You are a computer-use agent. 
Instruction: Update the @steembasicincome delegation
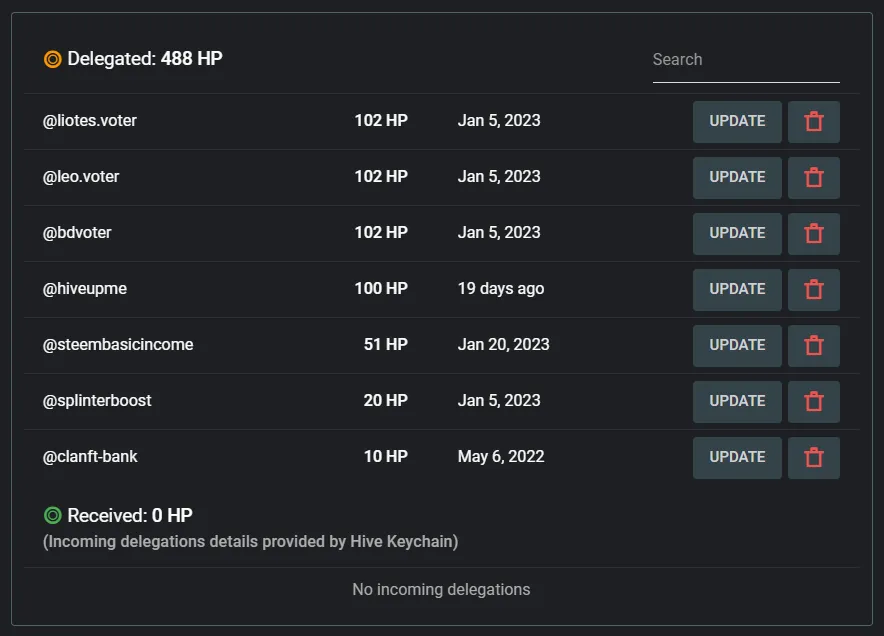coord(737,346)
